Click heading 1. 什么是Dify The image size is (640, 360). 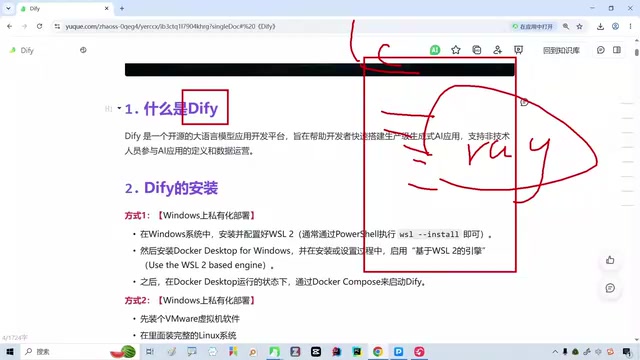[171, 109]
